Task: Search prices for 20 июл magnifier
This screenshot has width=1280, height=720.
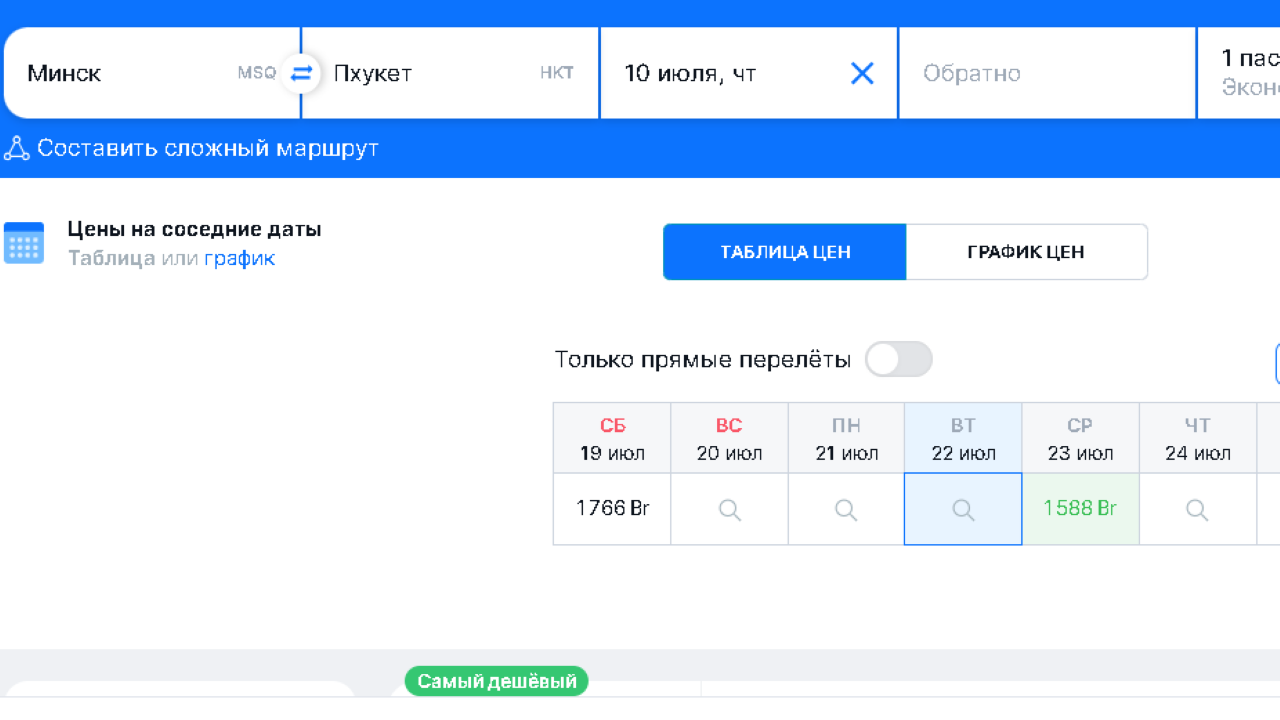Action: tap(730, 510)
